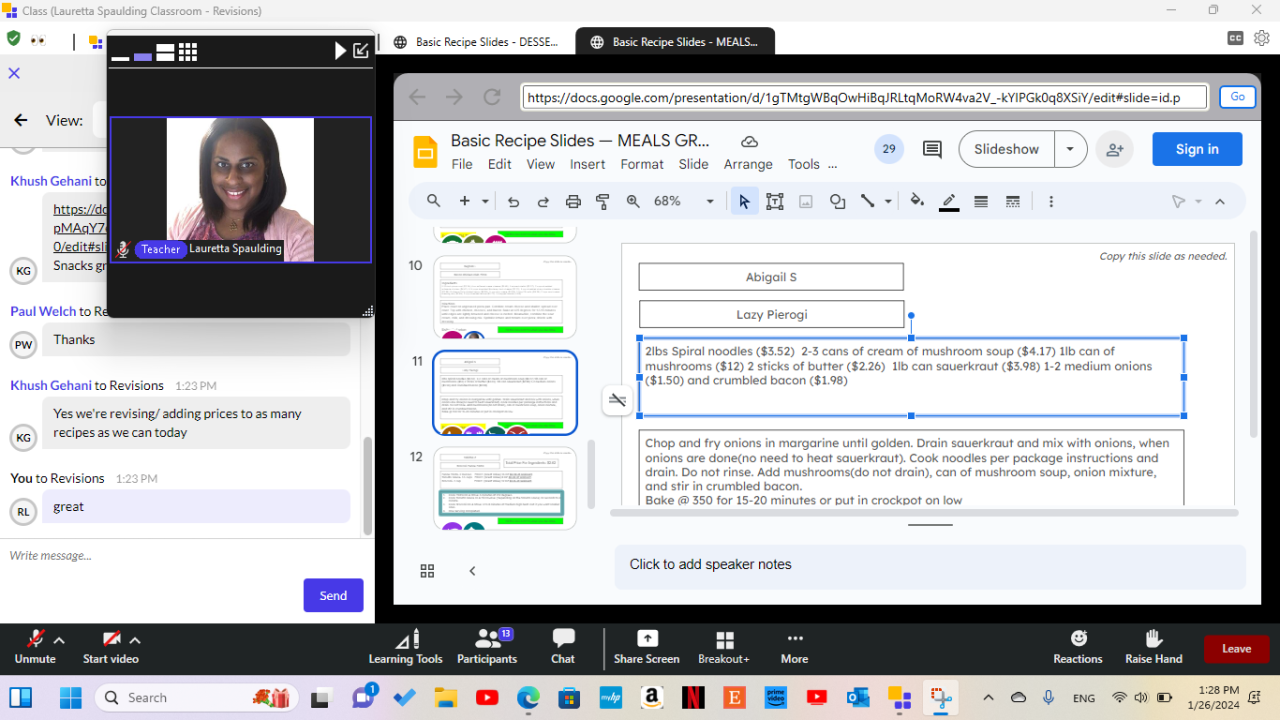1280x720 pixels.
Task: Click the Share add-person icon
Action: click(1115, 149)
